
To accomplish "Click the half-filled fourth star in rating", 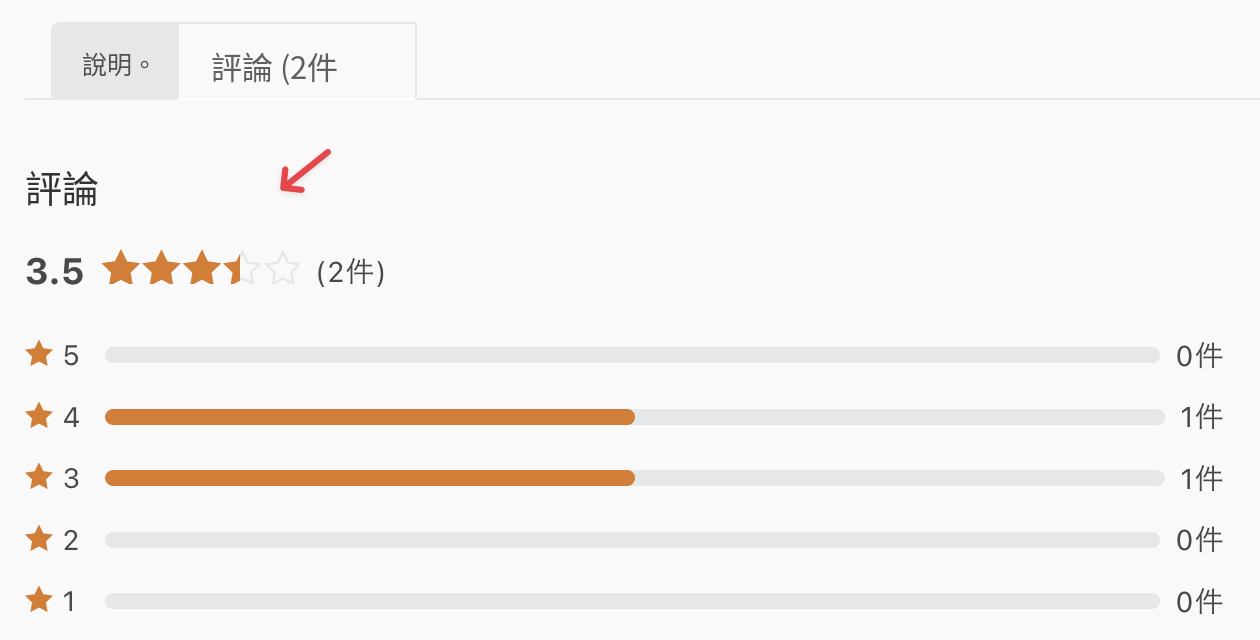I will (x=241, y=269).
